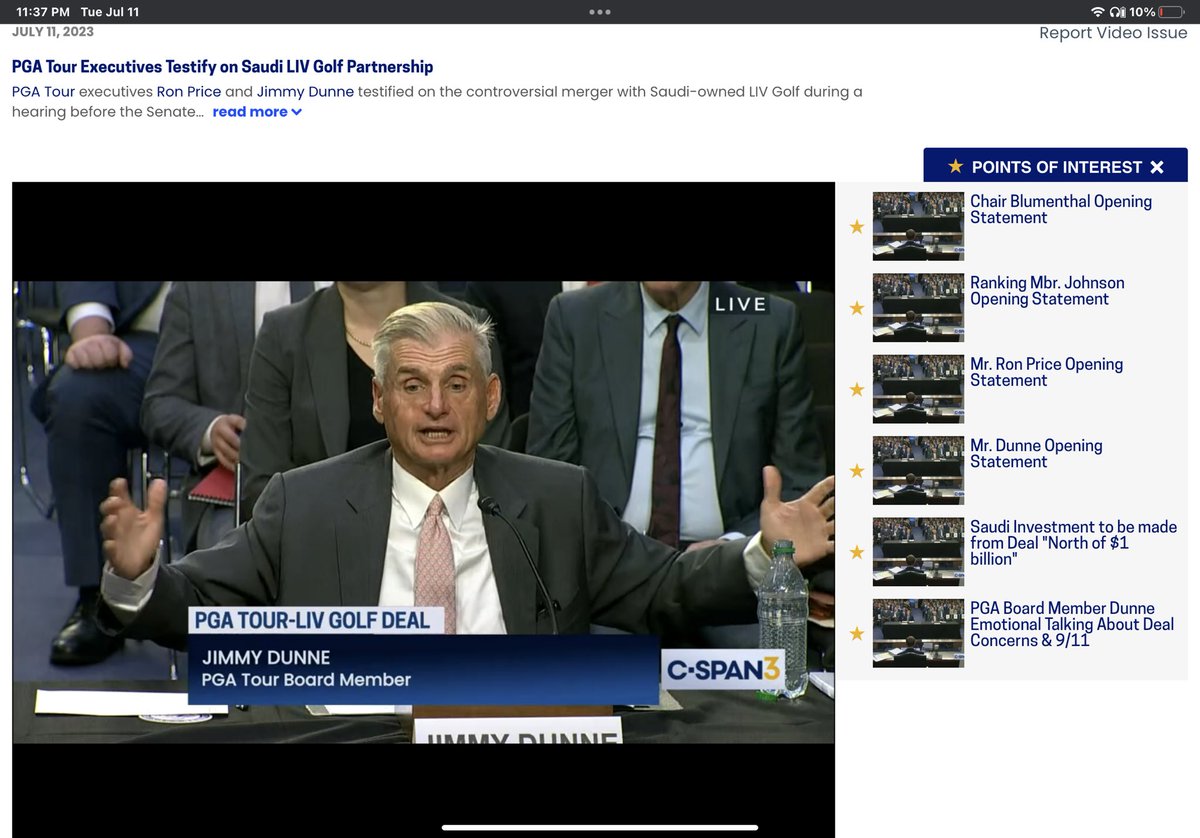Screen dimensions: 1200x838
Task: Open Mr. Dunne Opening Statement thumbnail
Action: point(918,470)
